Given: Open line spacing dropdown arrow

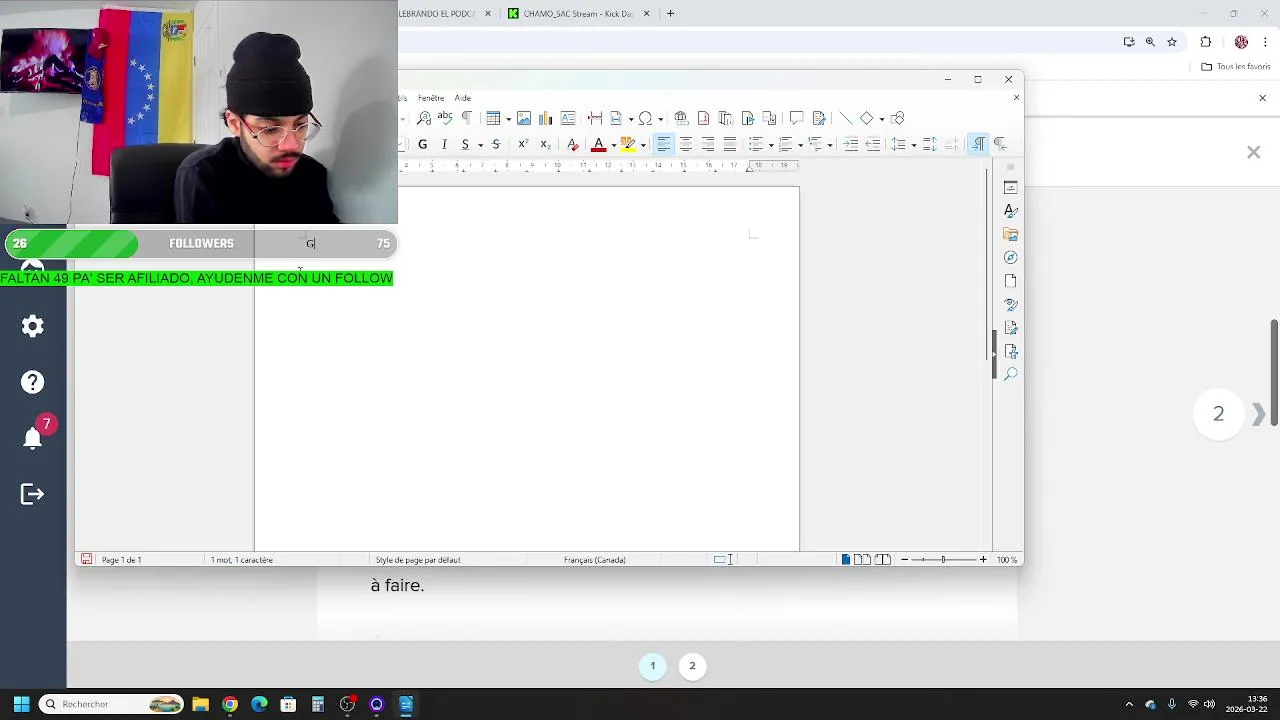Looking at the screenshot, I should [913, 145].
